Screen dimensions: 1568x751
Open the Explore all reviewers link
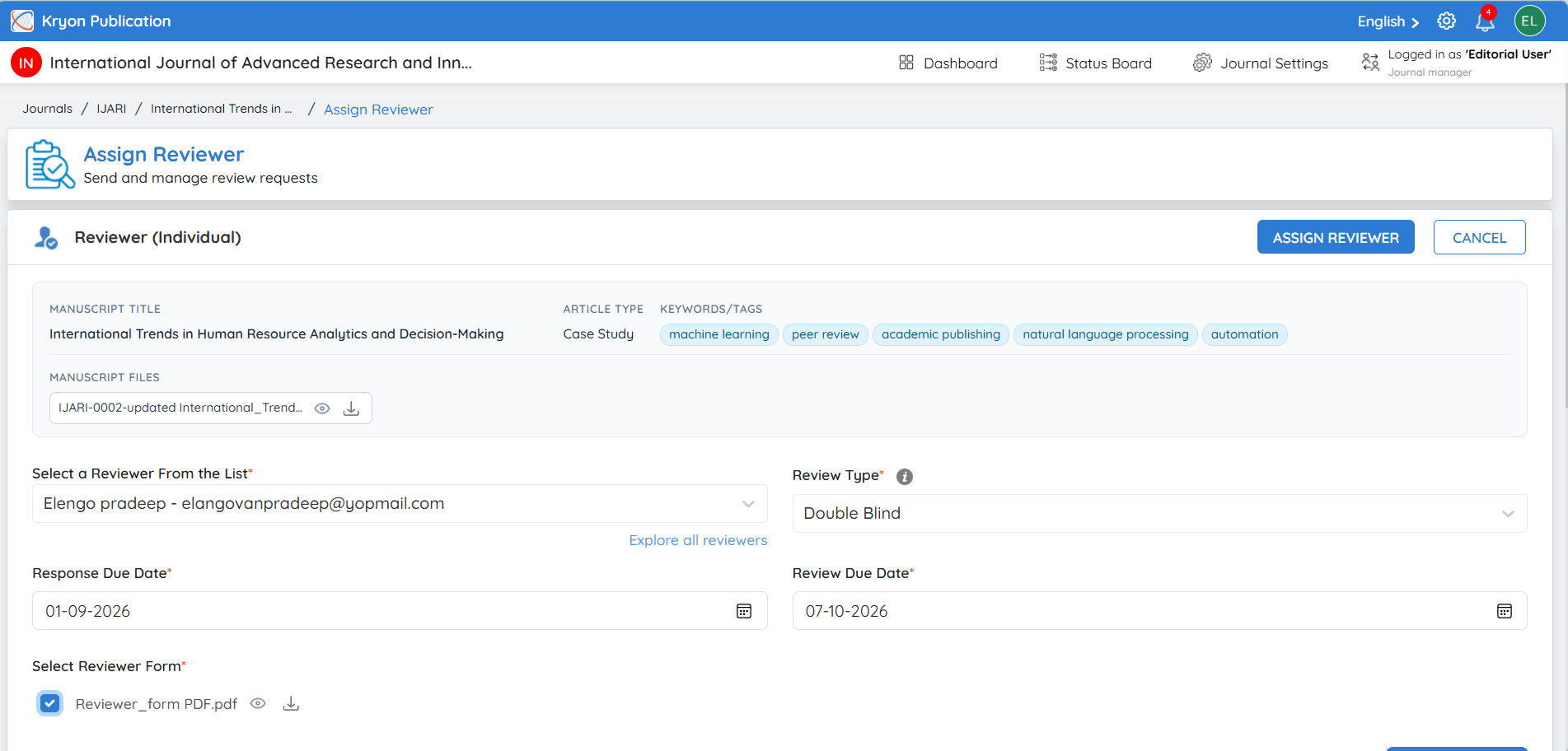pos(698,540)
